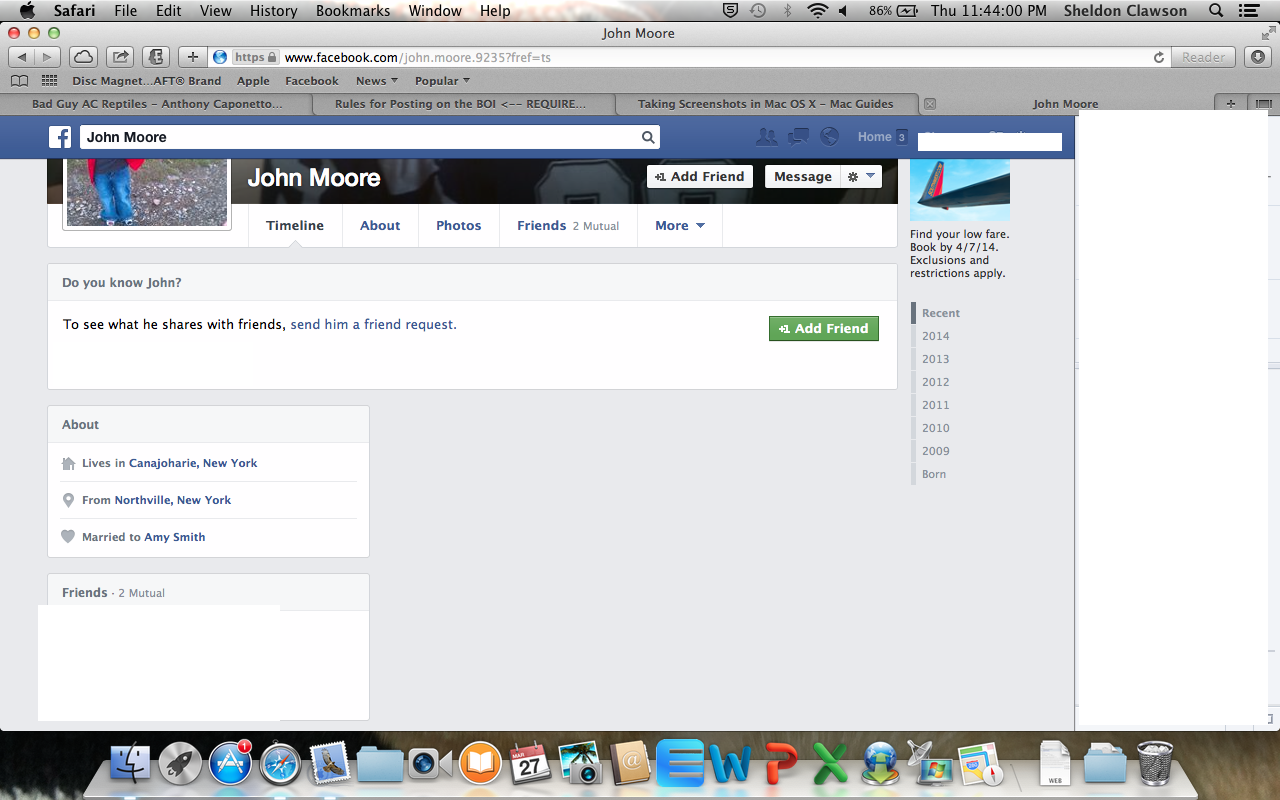
Task: Open the profile Friends tab
Action: (x=568, y=226)
